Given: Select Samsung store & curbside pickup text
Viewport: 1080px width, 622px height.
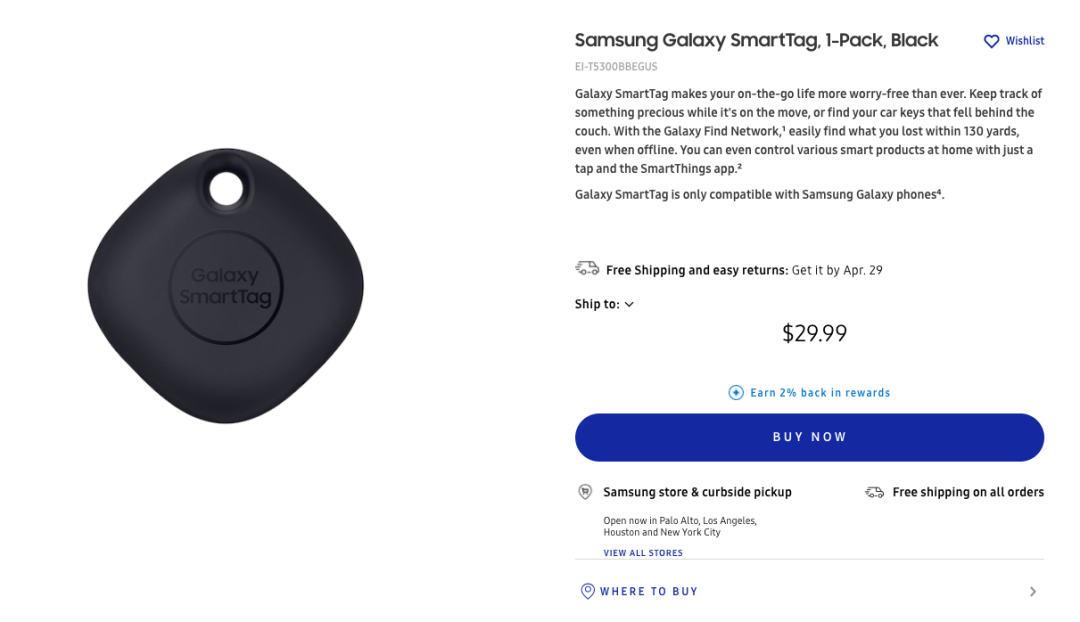Looking at the screenshot, I should (x=697, y=492).
